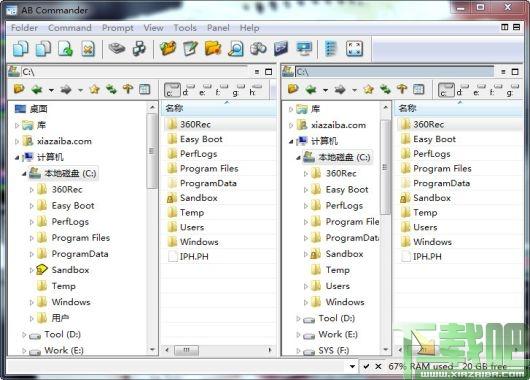Screen dimensions: 530x380
Task: Click the full screen arrows toolbar icon
Action: (x=355, y=49)
